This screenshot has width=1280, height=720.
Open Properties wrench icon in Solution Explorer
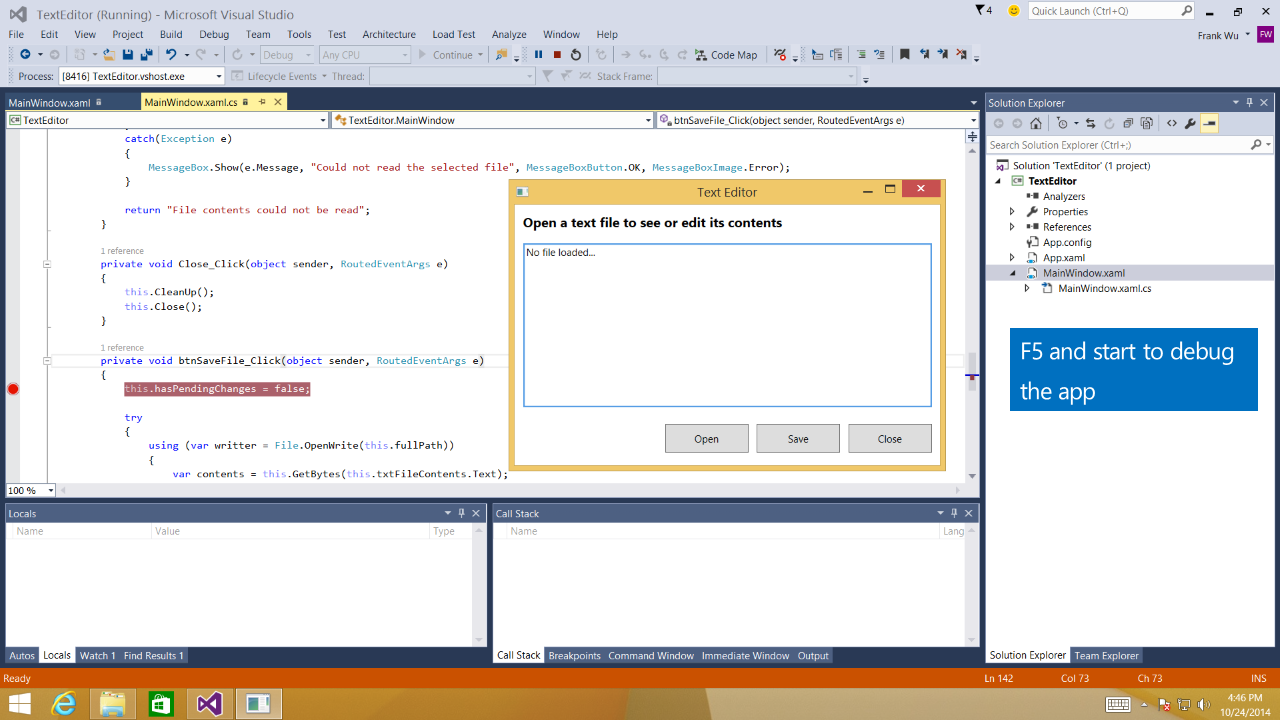coord(1190,124)
